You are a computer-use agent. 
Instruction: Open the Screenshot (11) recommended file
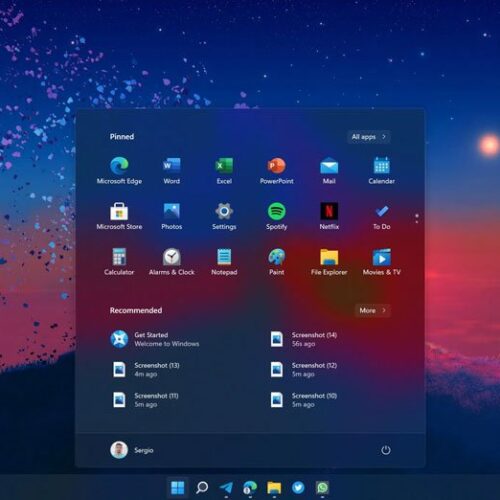coord(146,400)
